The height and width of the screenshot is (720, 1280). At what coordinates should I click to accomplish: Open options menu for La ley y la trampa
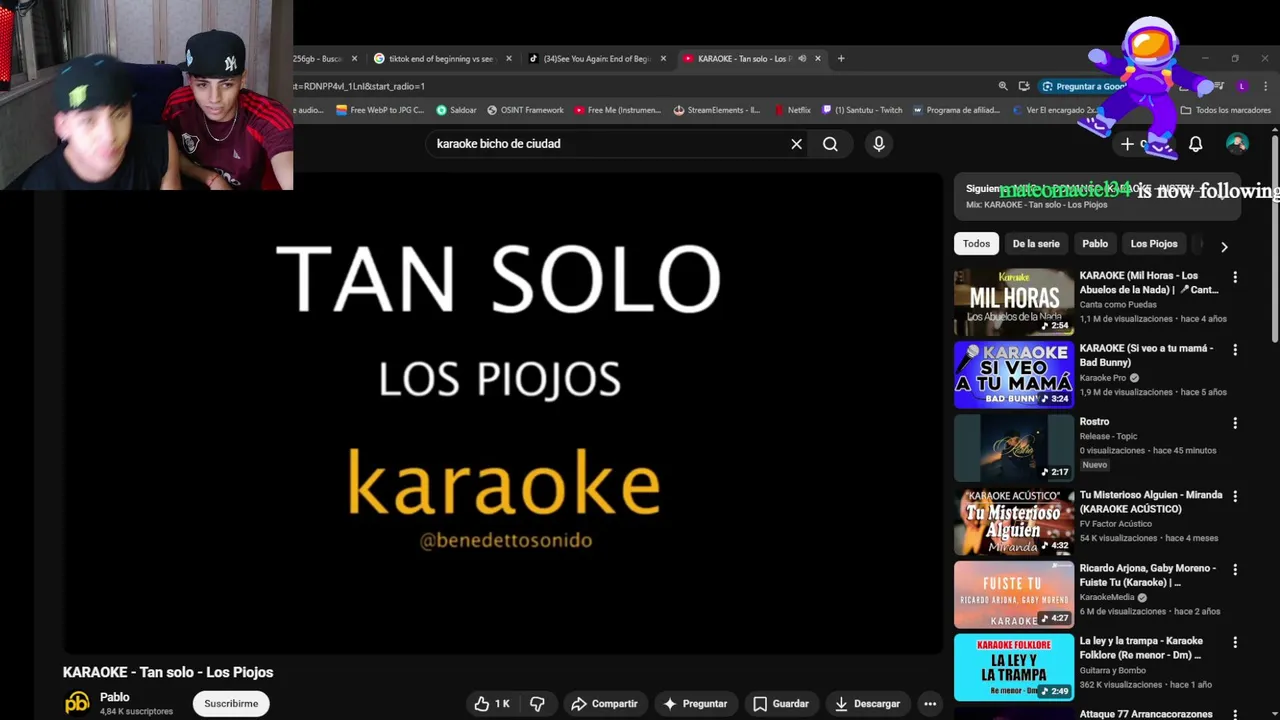tap(1235, 642)
